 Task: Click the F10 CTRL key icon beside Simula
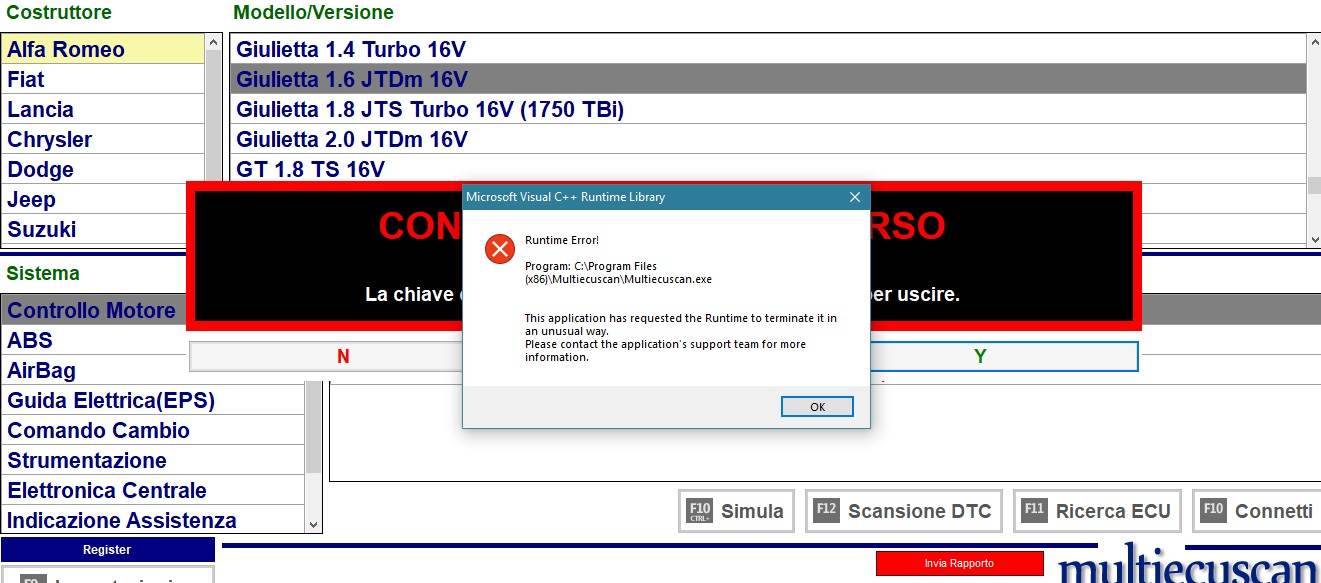pyautogui.click(x=700, y=511)
